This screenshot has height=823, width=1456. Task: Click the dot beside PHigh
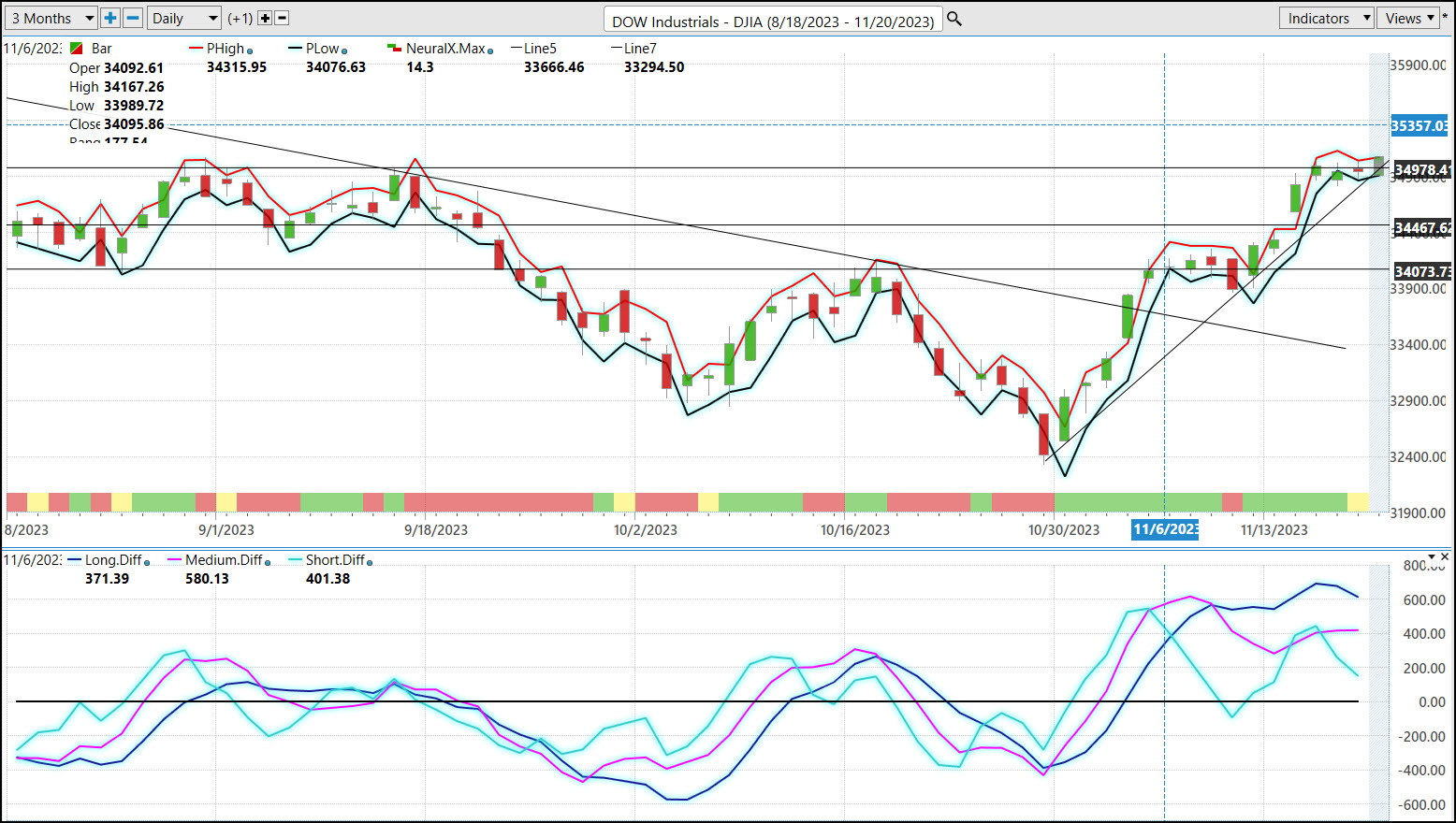tap(250, 51)
